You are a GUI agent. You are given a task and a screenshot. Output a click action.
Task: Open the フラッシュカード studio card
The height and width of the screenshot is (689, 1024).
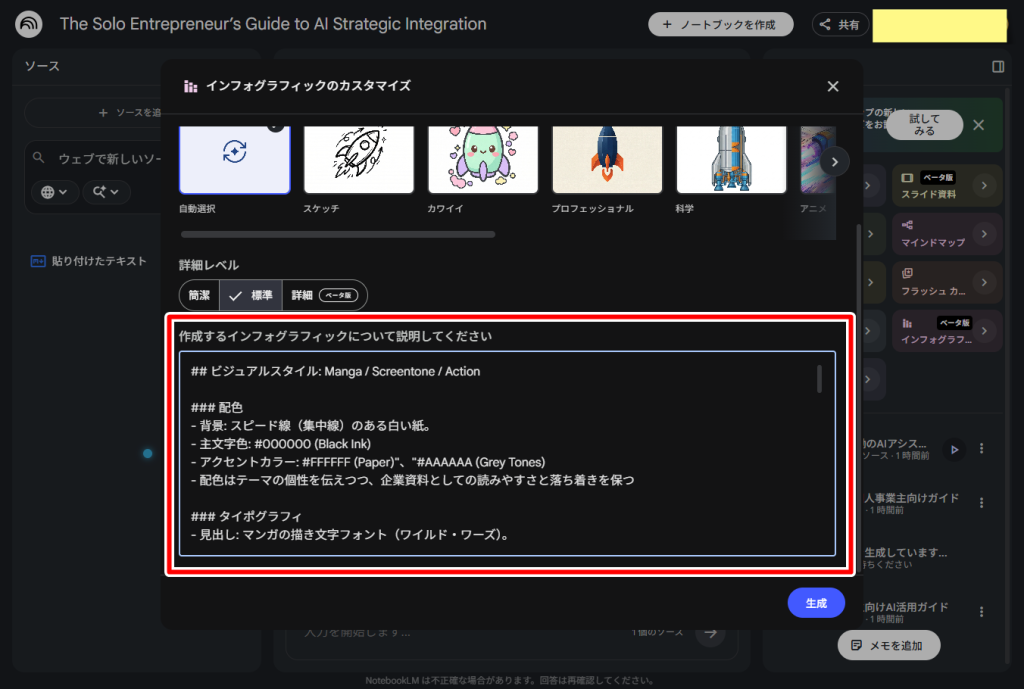coord(947,282)
